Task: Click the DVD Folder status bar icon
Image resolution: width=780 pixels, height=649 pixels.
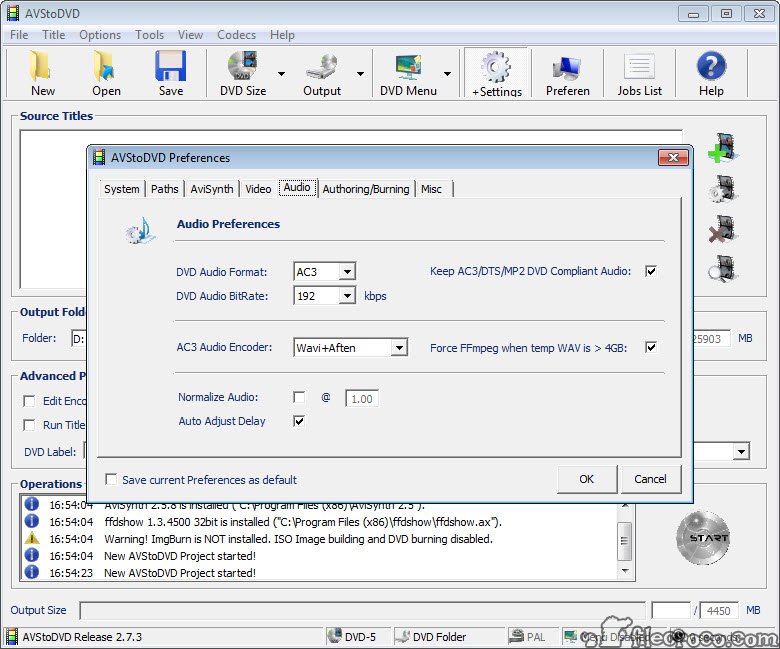Action: pos(402,637)
